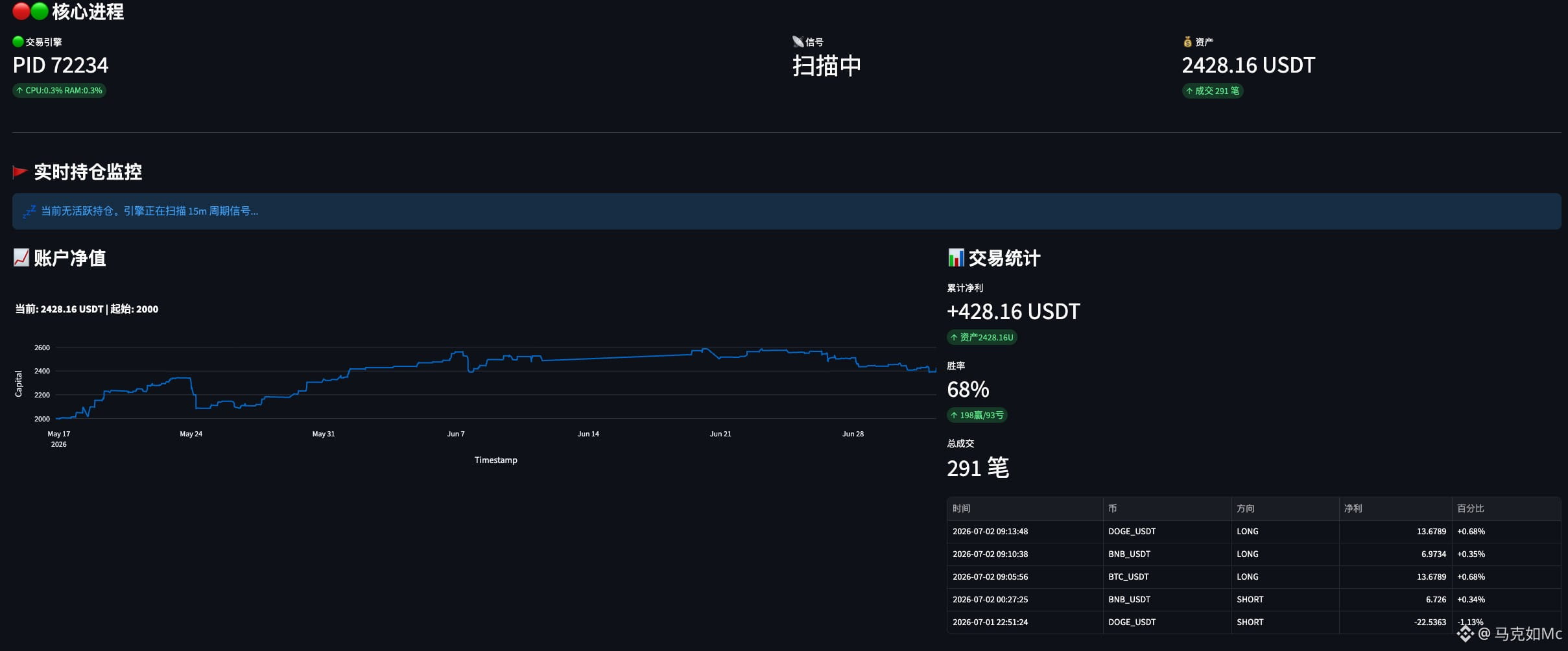Select the 扫描中 signal status
The image size is (1568, 651).
[827, 65]
